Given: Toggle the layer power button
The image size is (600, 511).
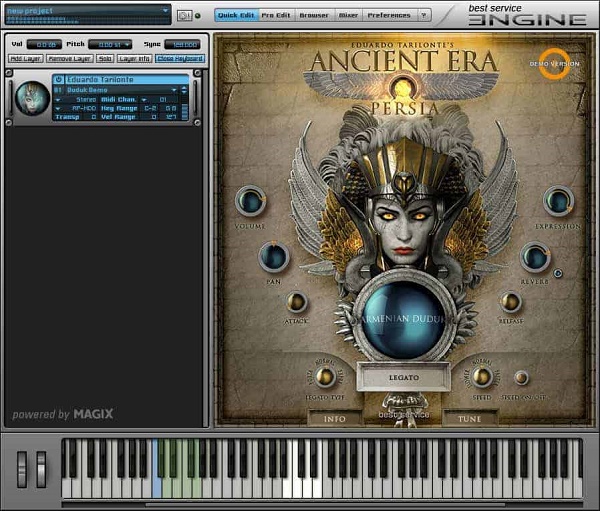Looking at the screenshot, I should (58, 80).
